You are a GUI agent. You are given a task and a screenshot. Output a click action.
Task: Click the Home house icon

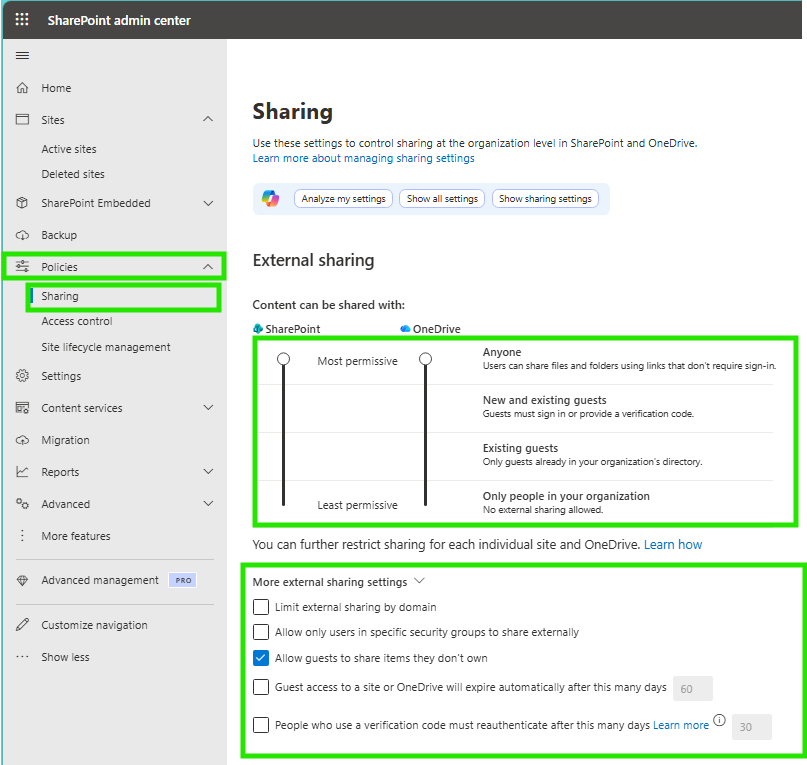coord(22,88)
